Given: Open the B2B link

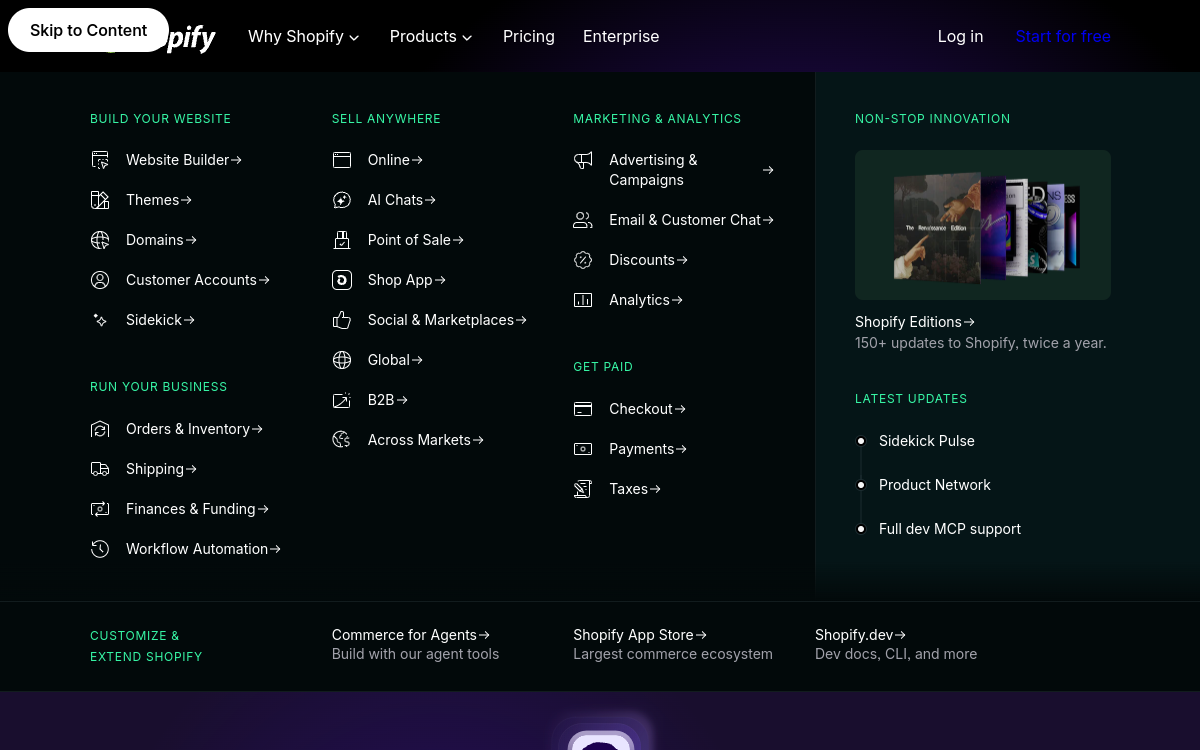Looking at the screenshot, I should tap(388, 400).
